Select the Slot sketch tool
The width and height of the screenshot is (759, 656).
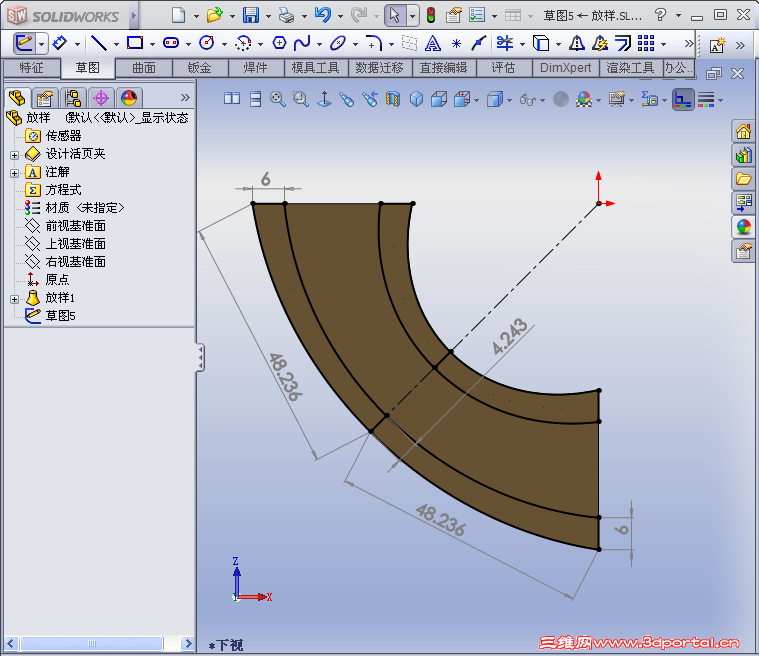(x=171, y=44)
